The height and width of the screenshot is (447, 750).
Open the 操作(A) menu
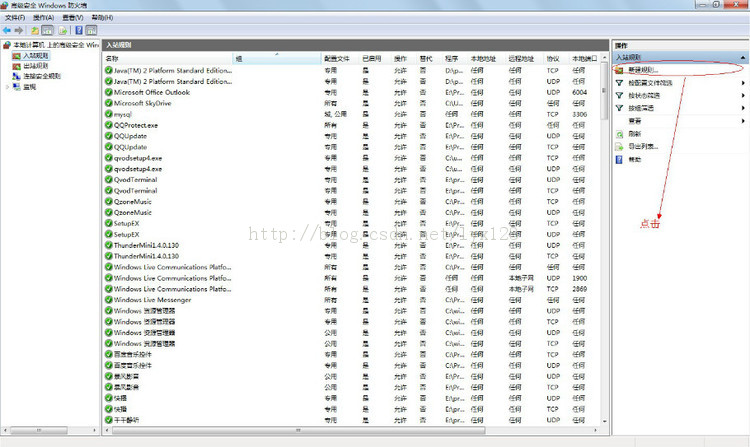(44, 18)
